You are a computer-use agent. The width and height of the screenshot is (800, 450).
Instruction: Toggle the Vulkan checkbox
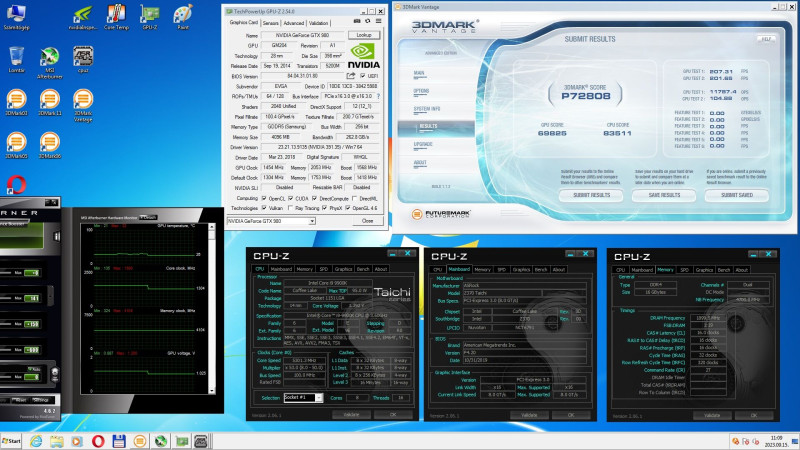[264, 208]
